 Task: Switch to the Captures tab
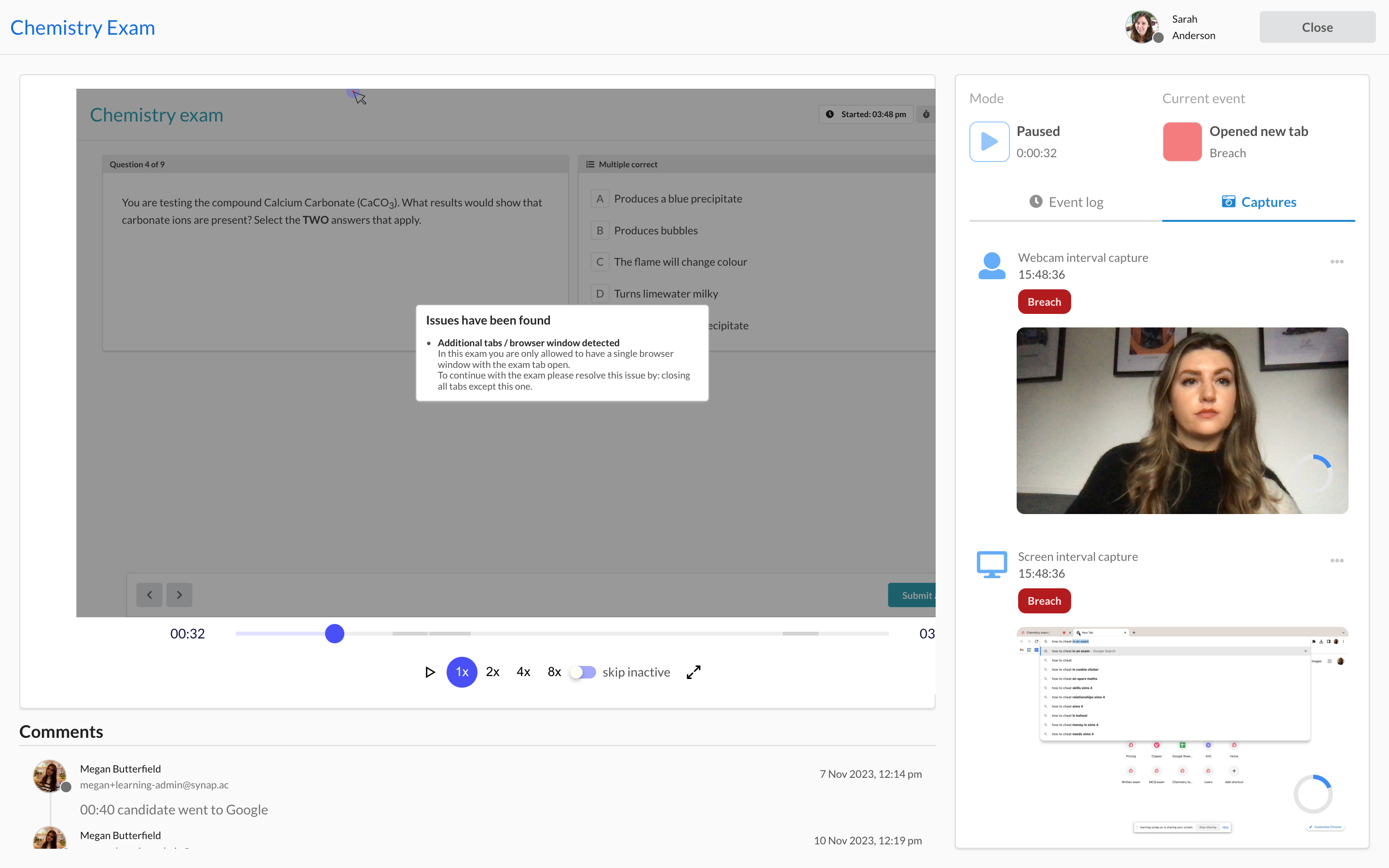1259,202
